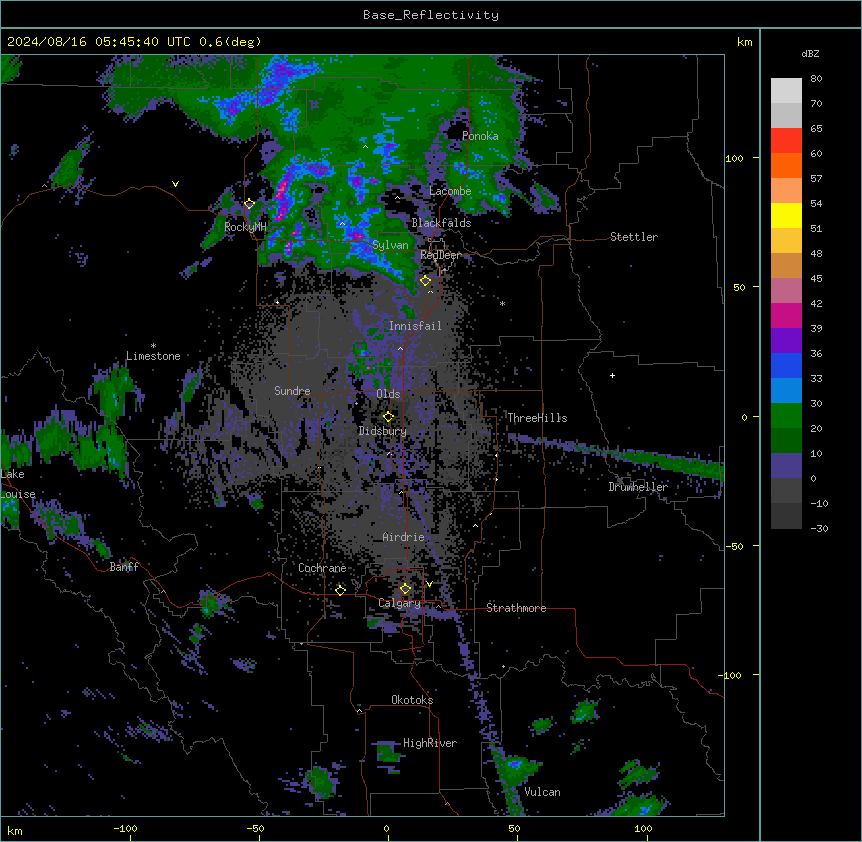Click the HighRiver town label
The height and width of the screenshot is (842, 862).
tap(430, 743)
